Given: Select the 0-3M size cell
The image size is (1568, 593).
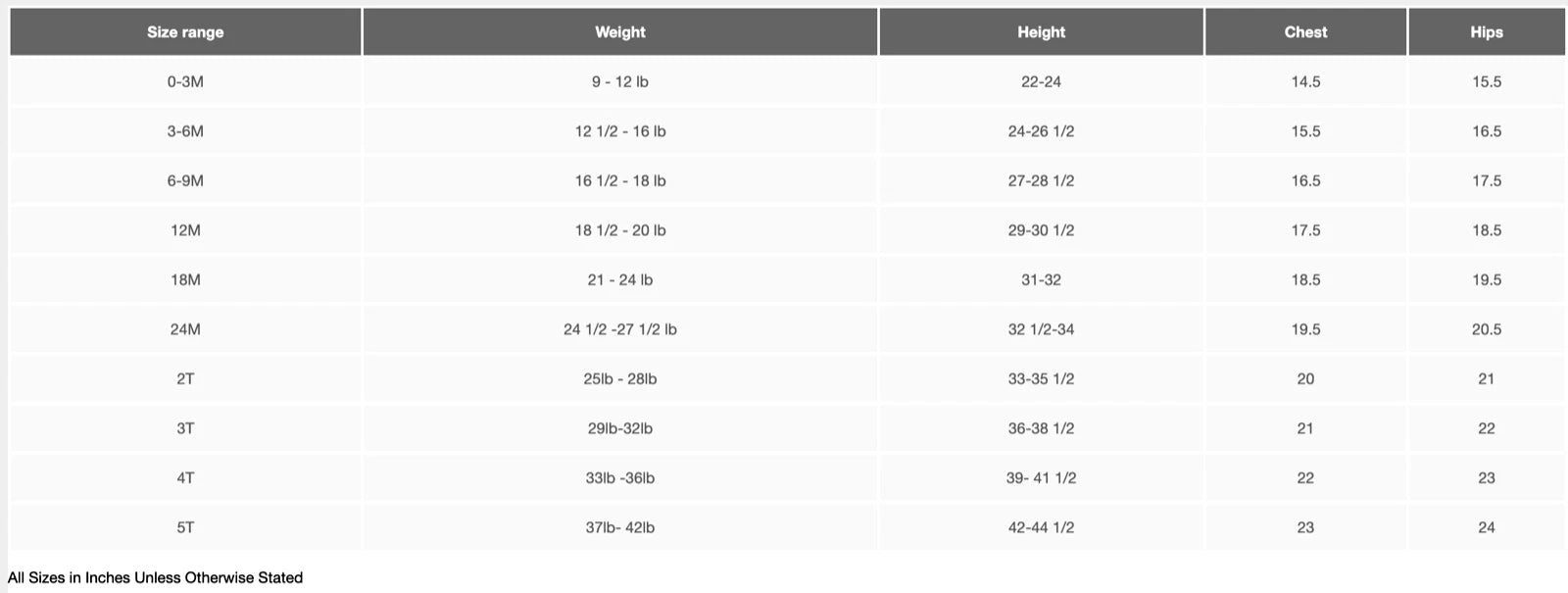Looking at the screenshot, I should 185,82.
